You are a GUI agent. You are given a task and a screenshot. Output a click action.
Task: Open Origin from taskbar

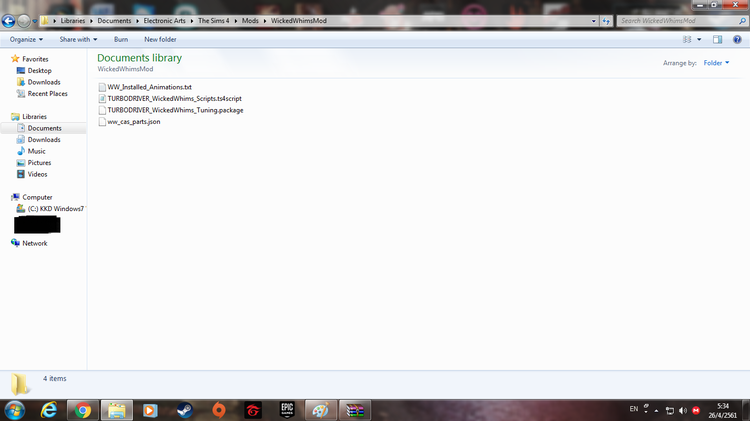click(219, 410)
